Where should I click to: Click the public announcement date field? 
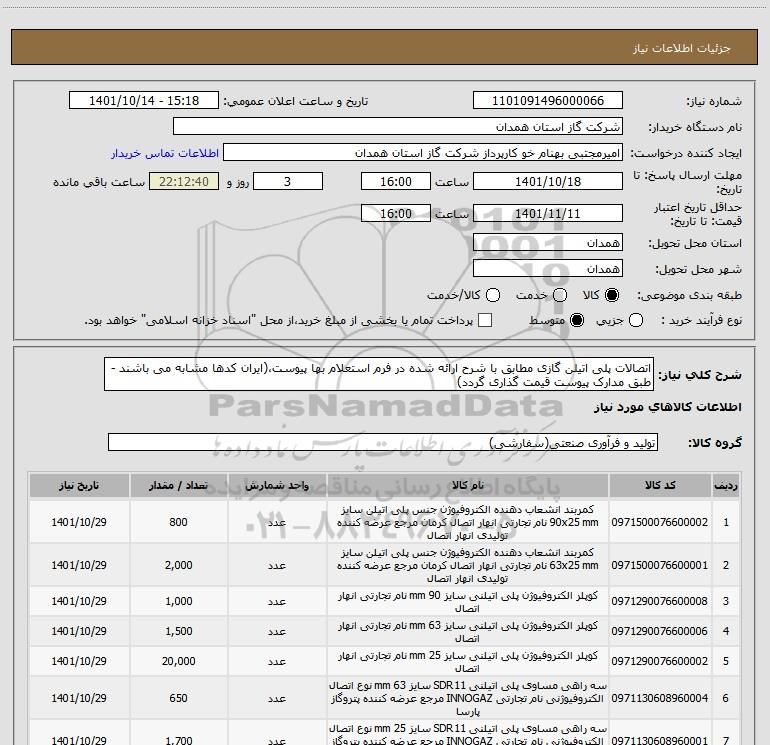(x=144, y=101)
